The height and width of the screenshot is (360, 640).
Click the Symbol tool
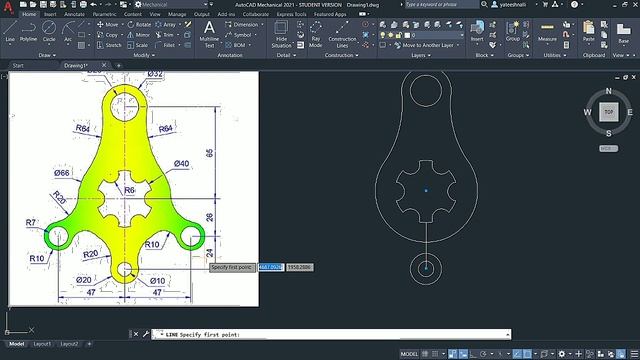pos(238,35)
